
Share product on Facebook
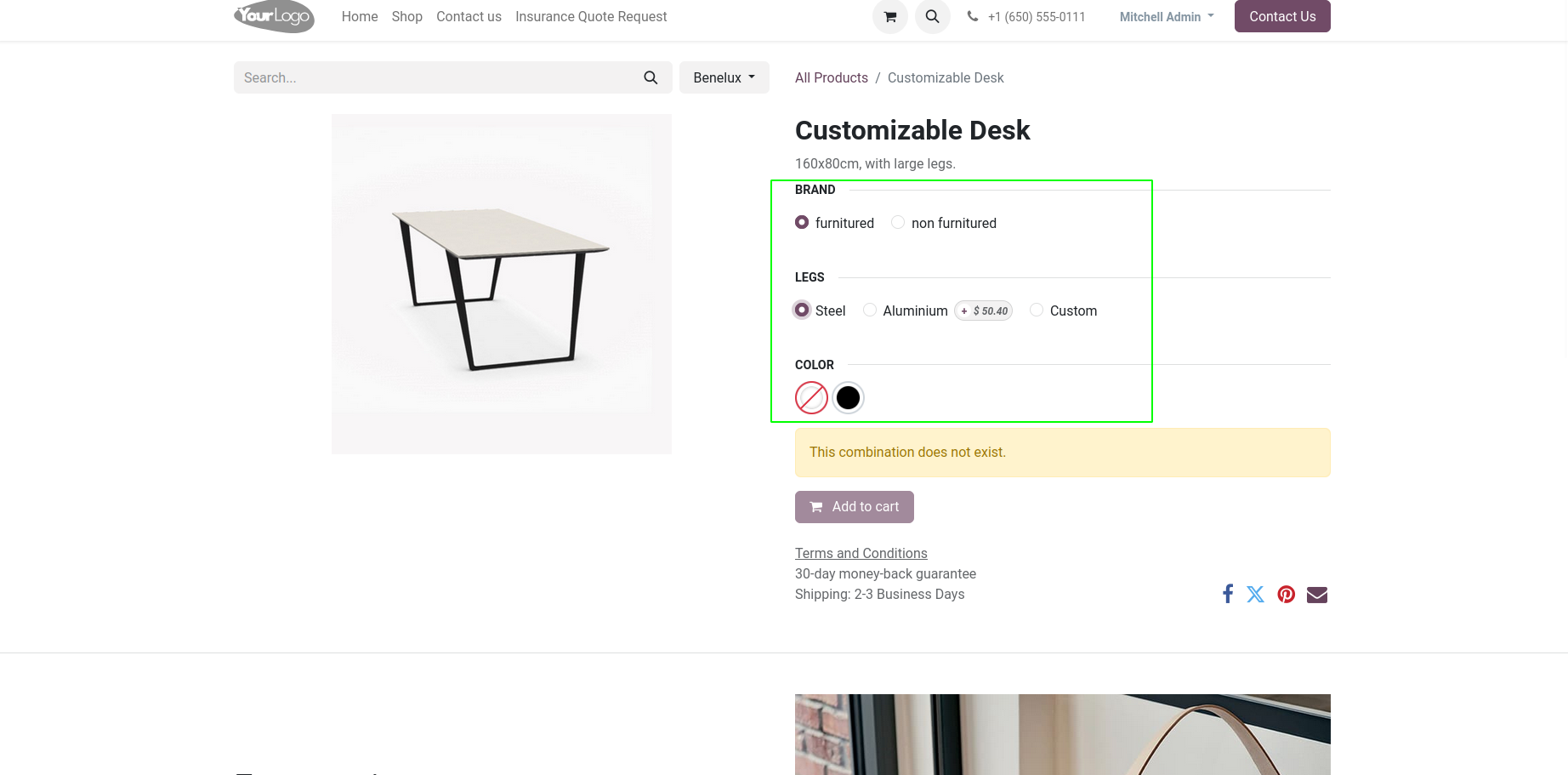[1227, 594]
